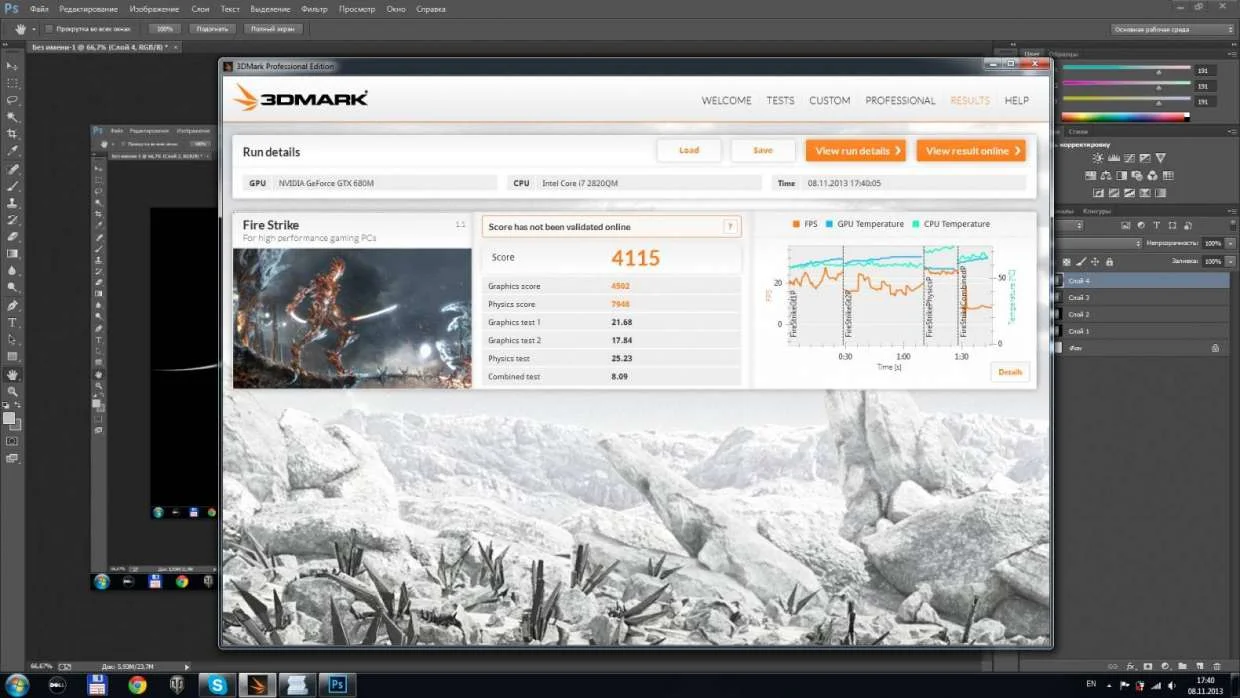Select the Zoom tool
Screen dimensions: 1240x698
coord(12,392)
